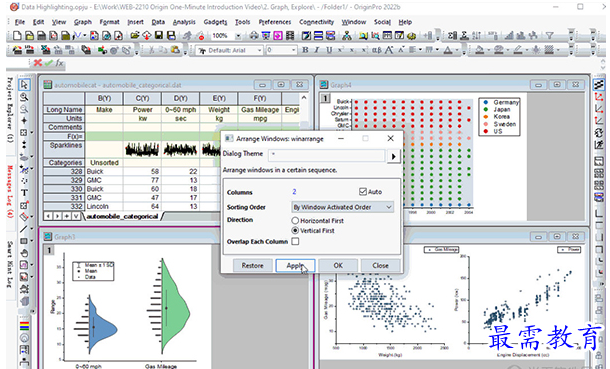Open the font name Default: Arial dropdown

point(259,50)
